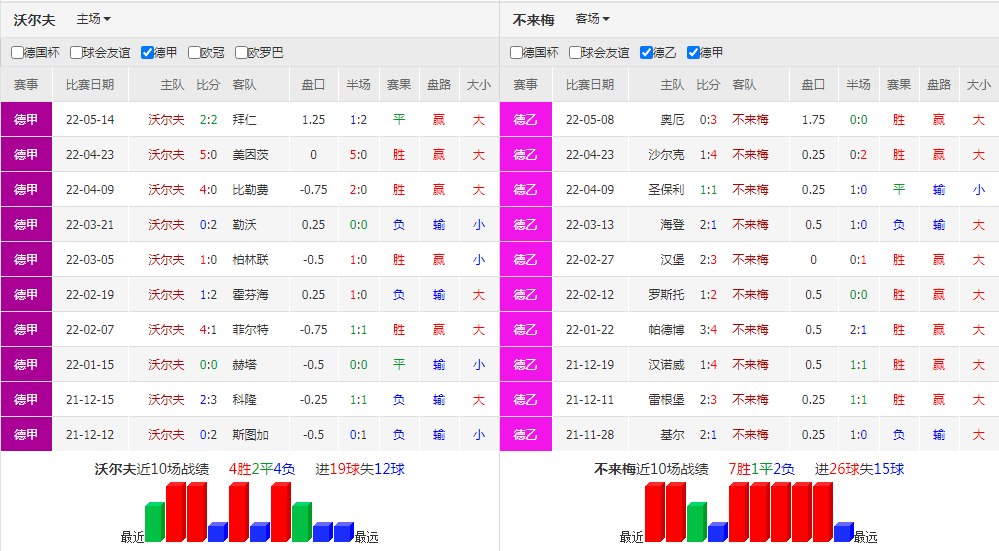Open 沙尔克 team link
999x551 pixels.
click(666, 155)
